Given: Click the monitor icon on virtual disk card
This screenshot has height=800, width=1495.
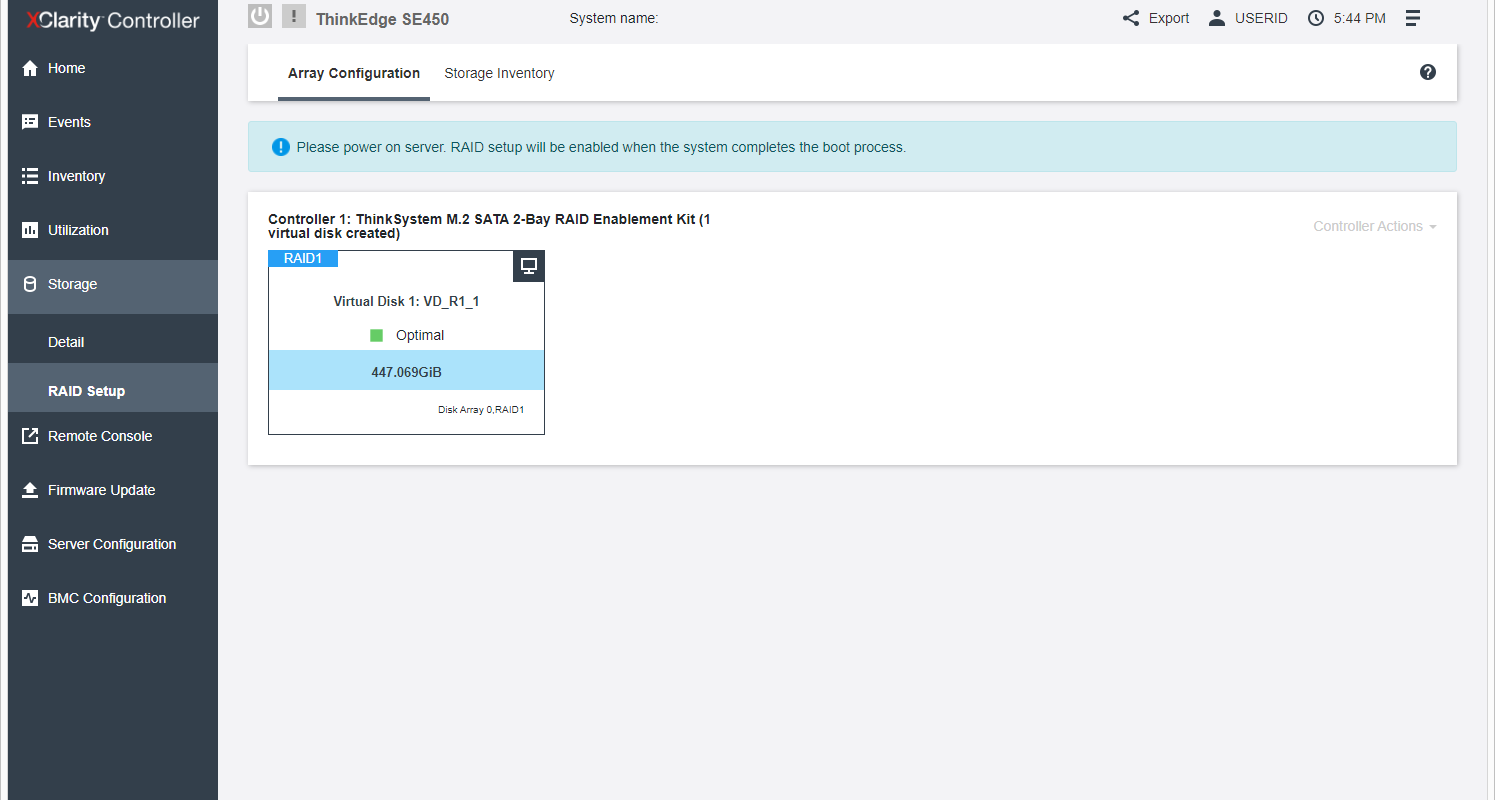Looking at the screenshot, I should pyautogui.click(x=529, y=266).
